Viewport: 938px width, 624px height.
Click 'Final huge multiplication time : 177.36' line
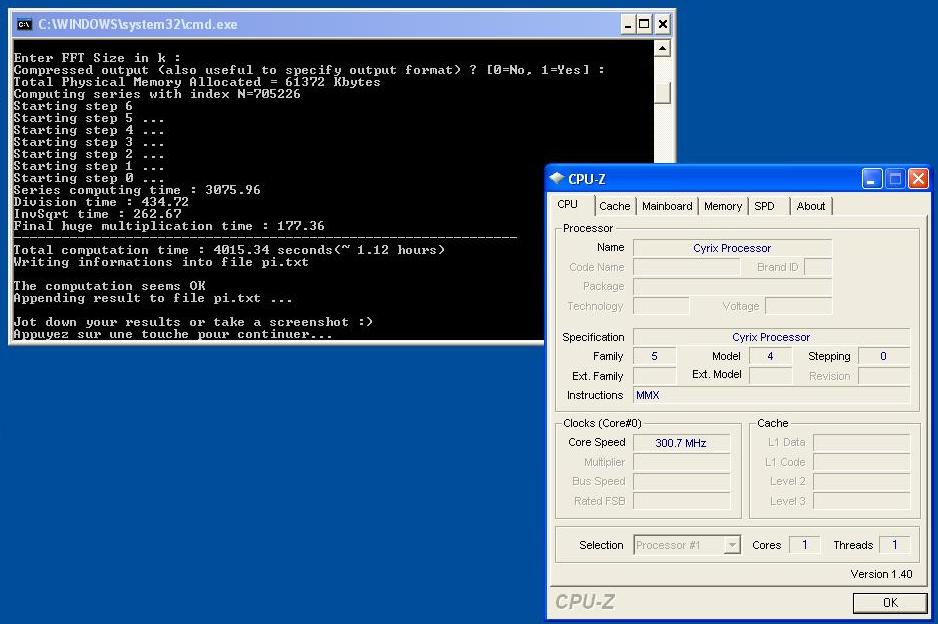click(x=169, y=226)
